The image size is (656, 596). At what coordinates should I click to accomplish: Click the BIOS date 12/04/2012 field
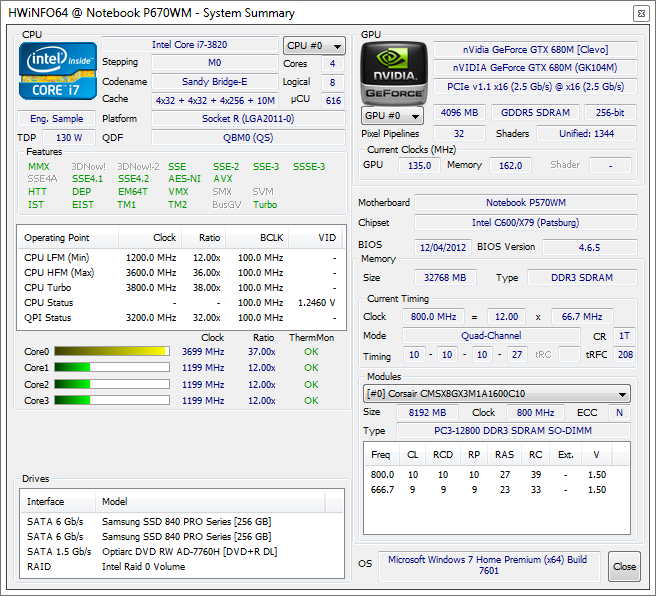(443, 248)
